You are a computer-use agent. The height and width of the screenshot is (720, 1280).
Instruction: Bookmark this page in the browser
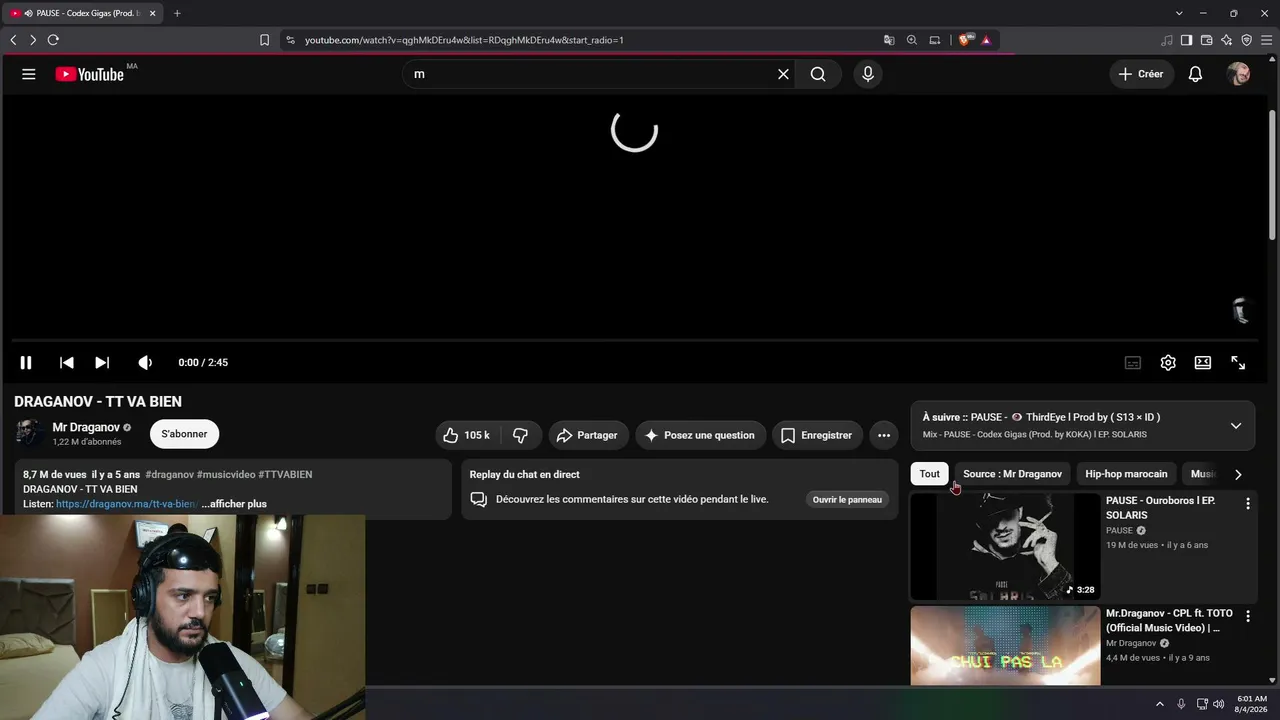point(264,40)
